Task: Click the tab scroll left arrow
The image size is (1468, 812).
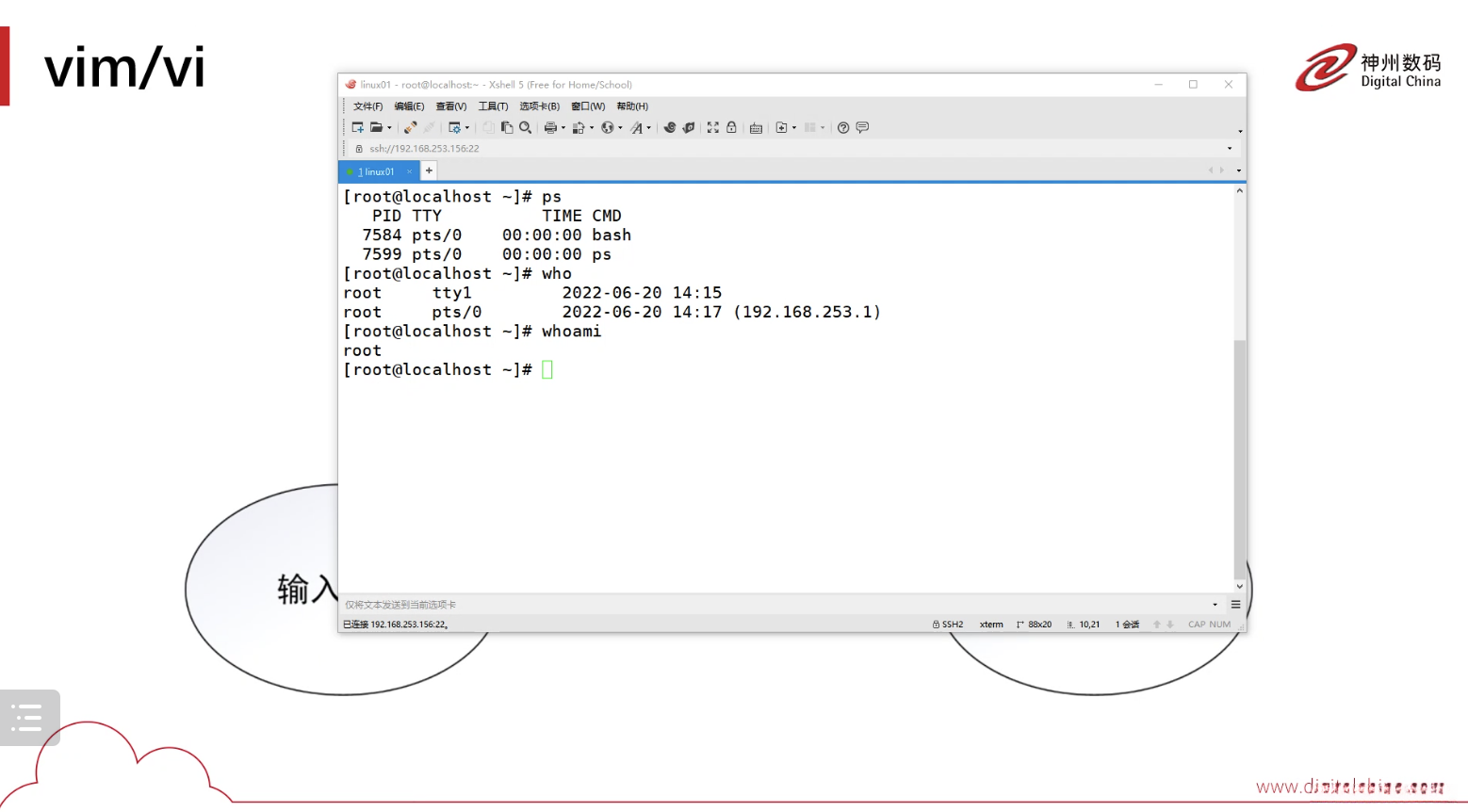Action: [x=1212, y=171]
